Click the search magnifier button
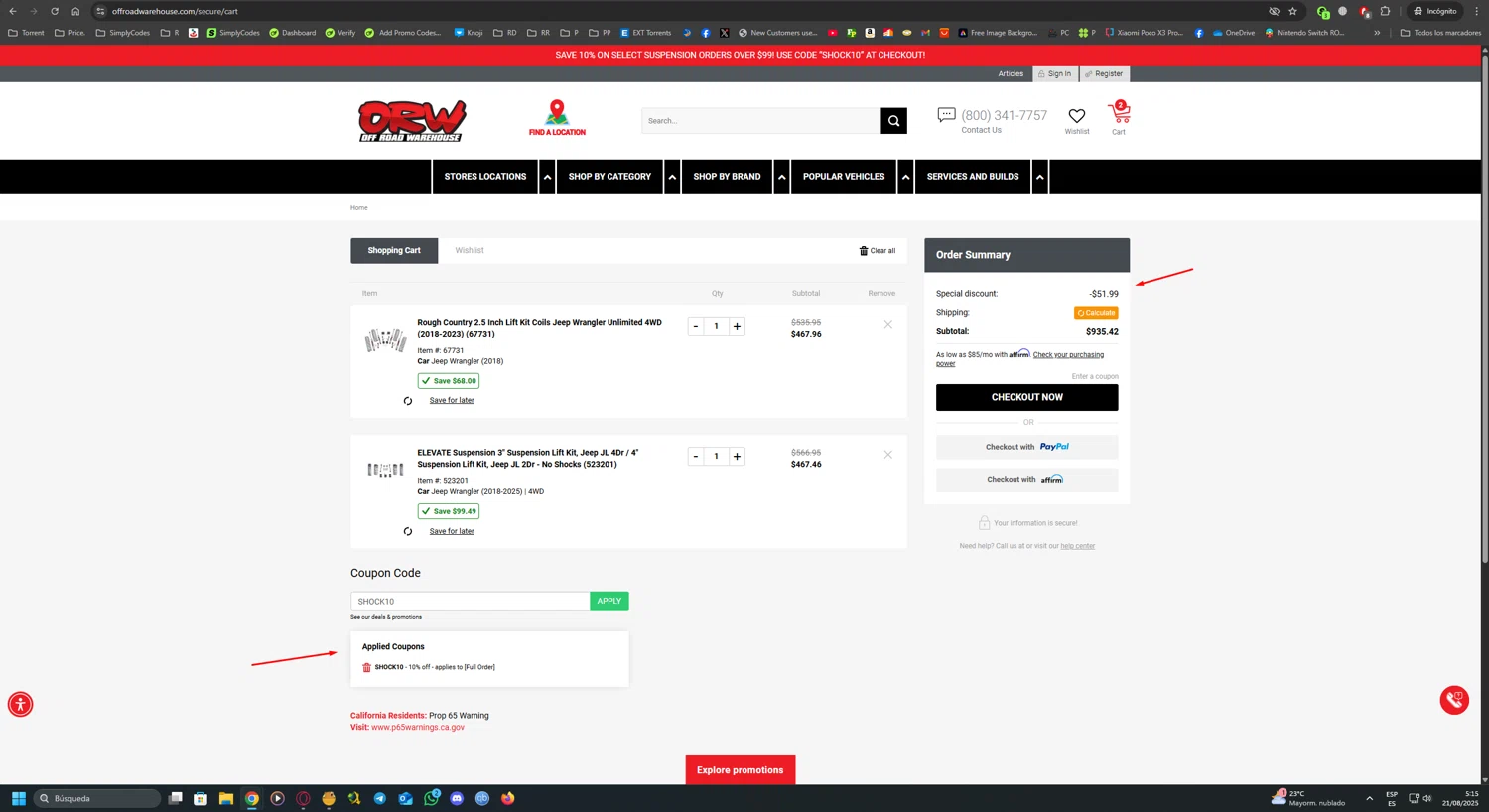This screenshot has width=1489, height=812. click(893, 121)
